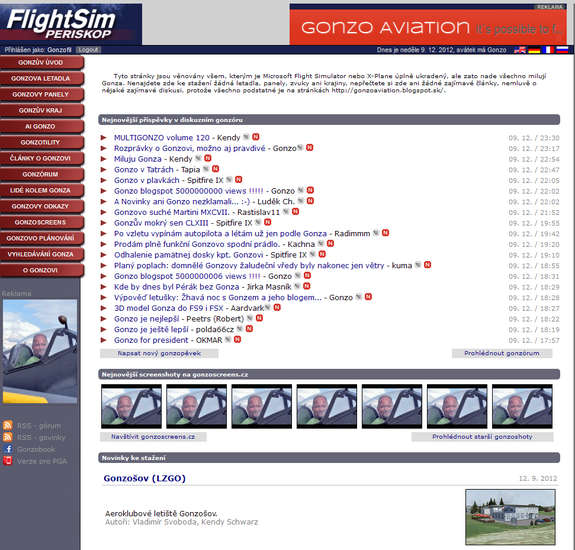The image size is (575, 550).
Task: Open Gonzošov (LZGO) download heading
Action: pos(144,478)
